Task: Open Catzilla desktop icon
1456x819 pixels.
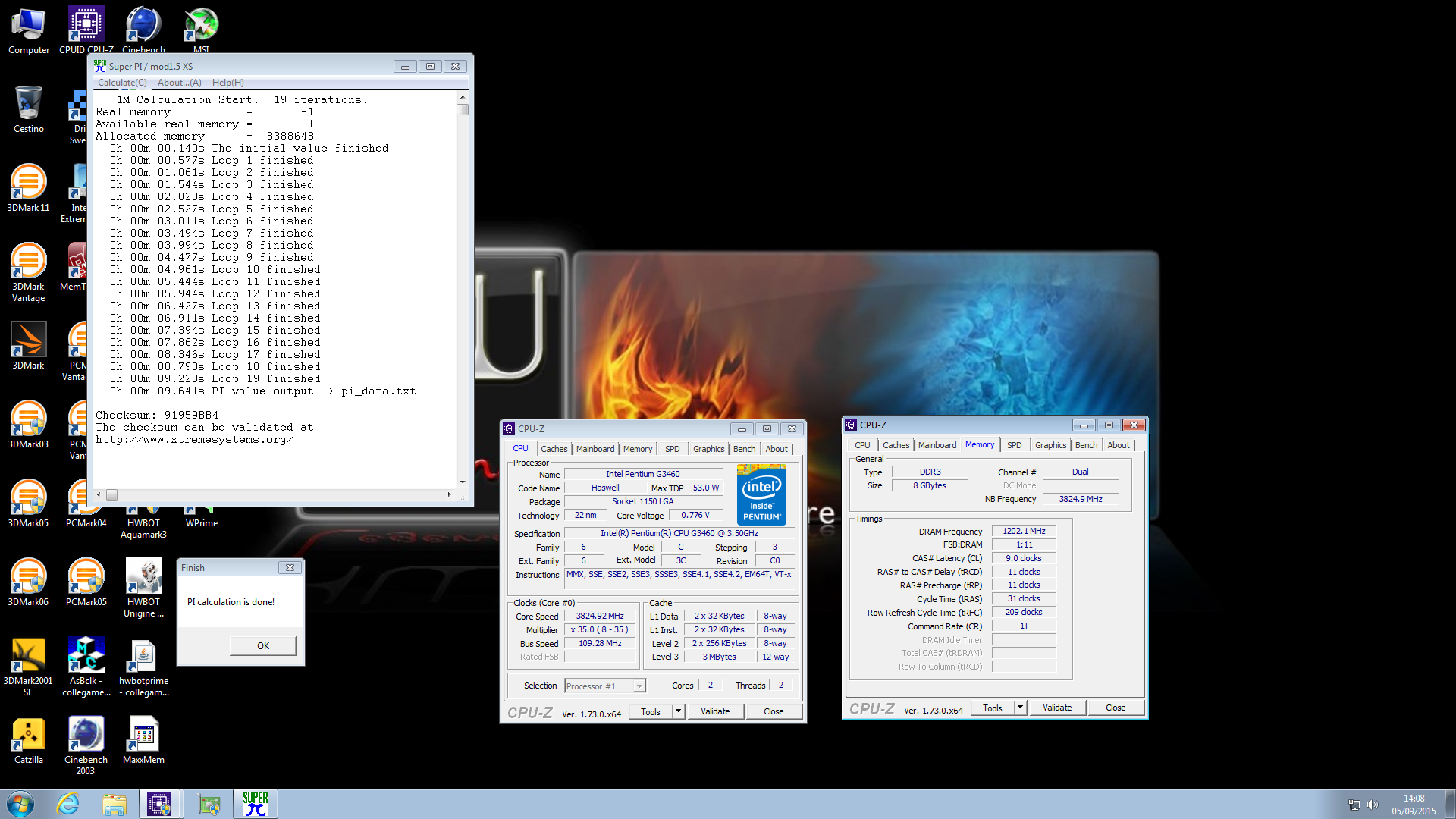Action: (x=29, y=741)
